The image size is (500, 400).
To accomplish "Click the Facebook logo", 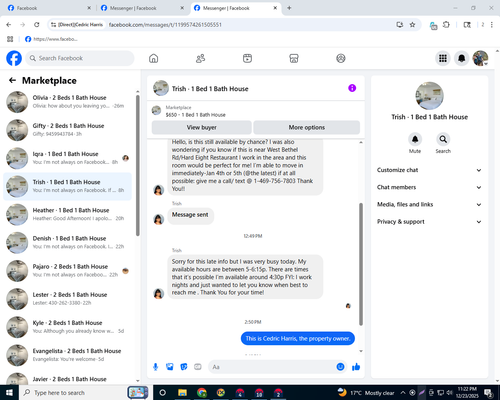I will (14, 58).
